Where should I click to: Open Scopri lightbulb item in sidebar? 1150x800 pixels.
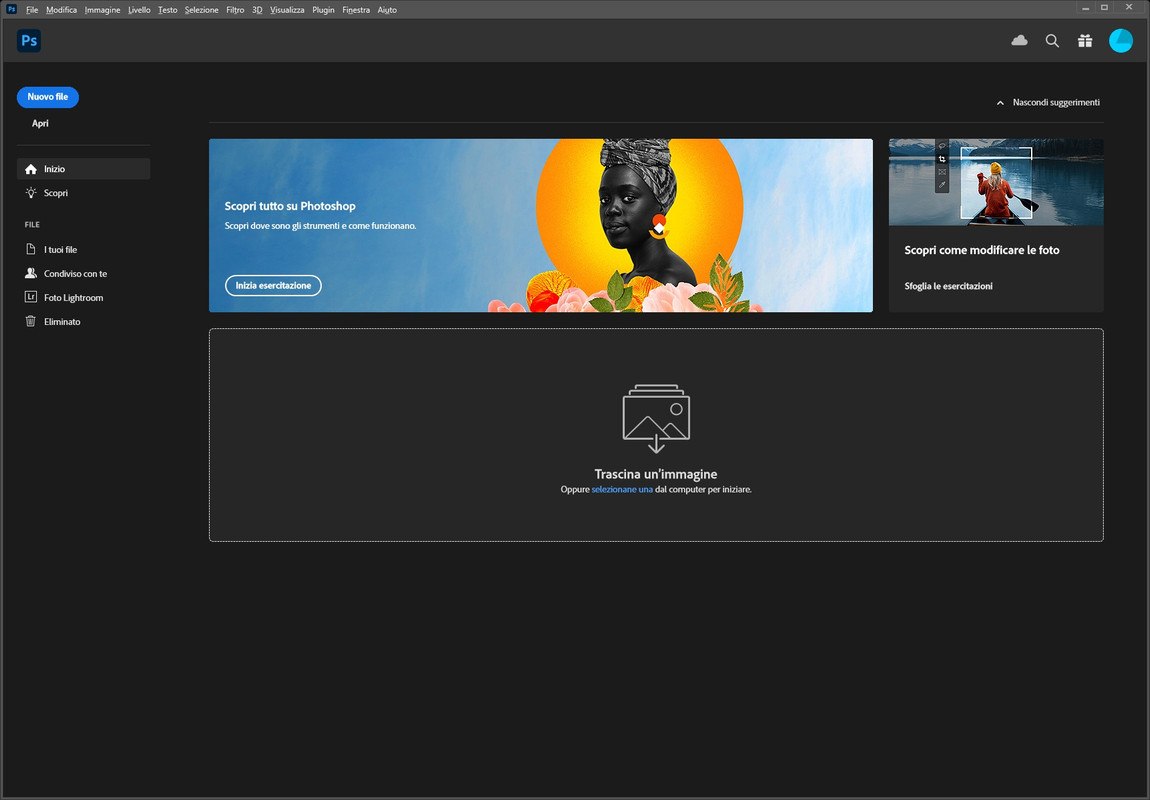click(x=56, y=193)
